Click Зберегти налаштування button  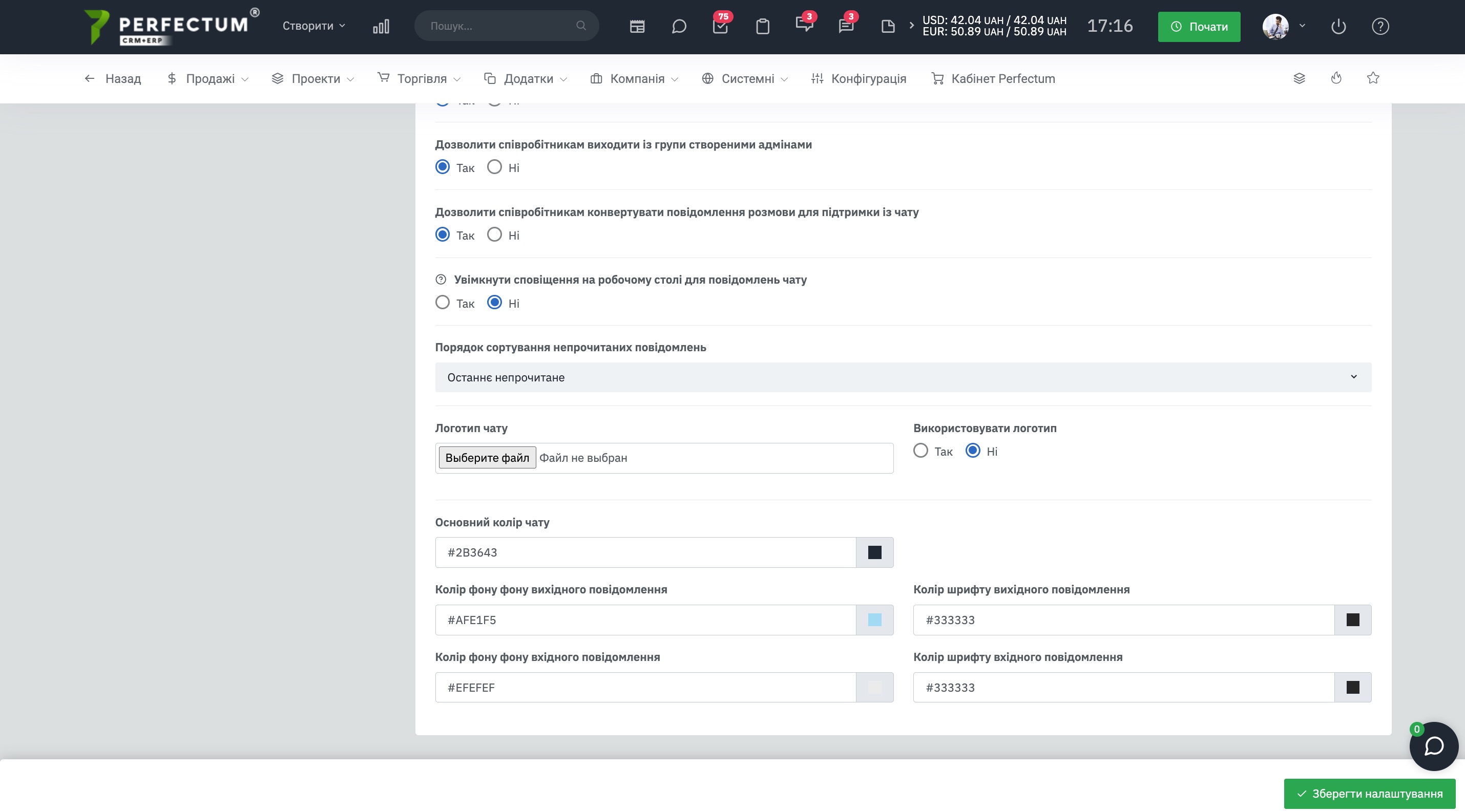tap(1369, 793)
